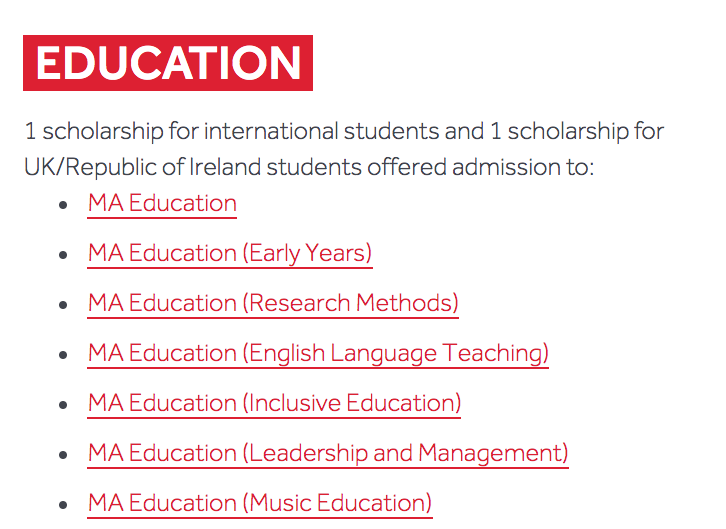Image resolution: width=726 pixels, height=529 pixels.
Task: Open MA Education (Early Years) link
Action: coord(230,254)
